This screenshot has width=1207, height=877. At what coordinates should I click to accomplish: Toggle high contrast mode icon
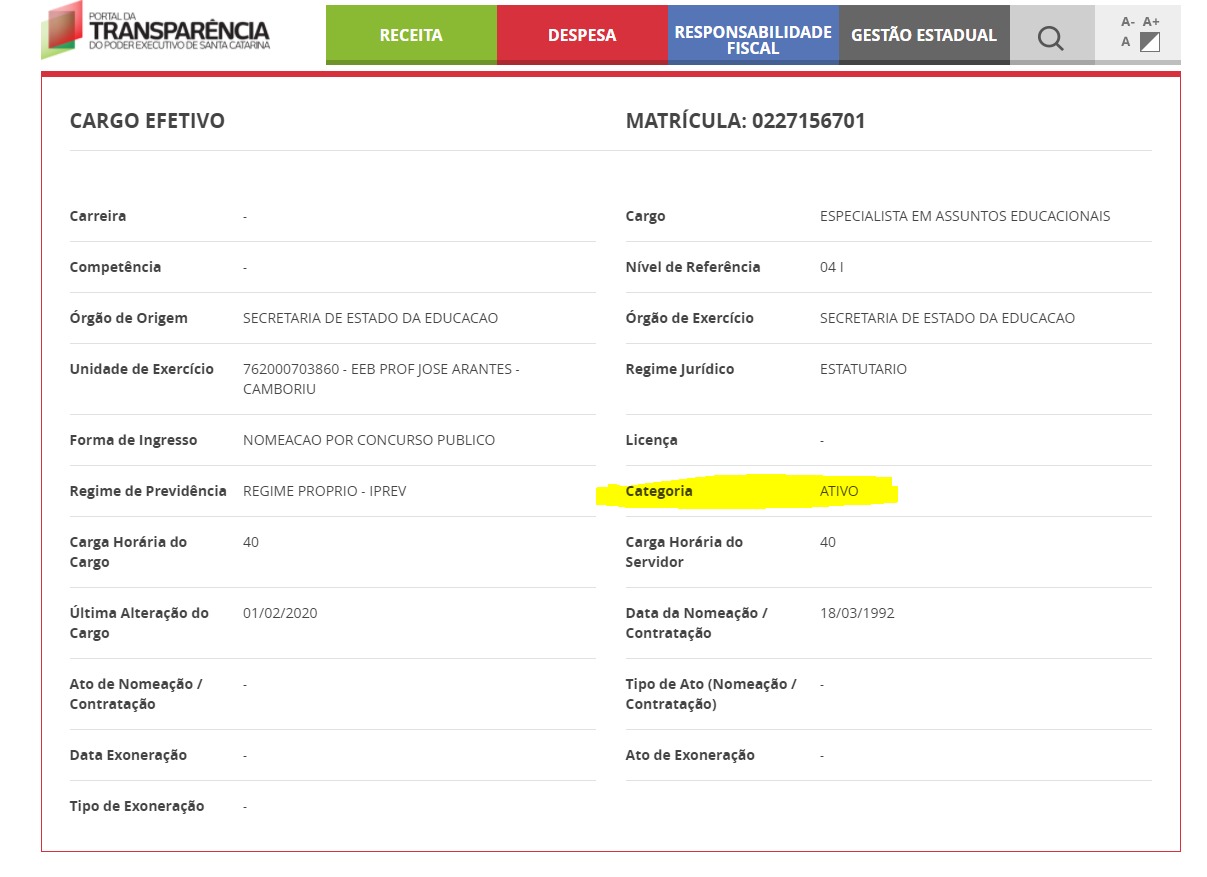point(1150,42)
